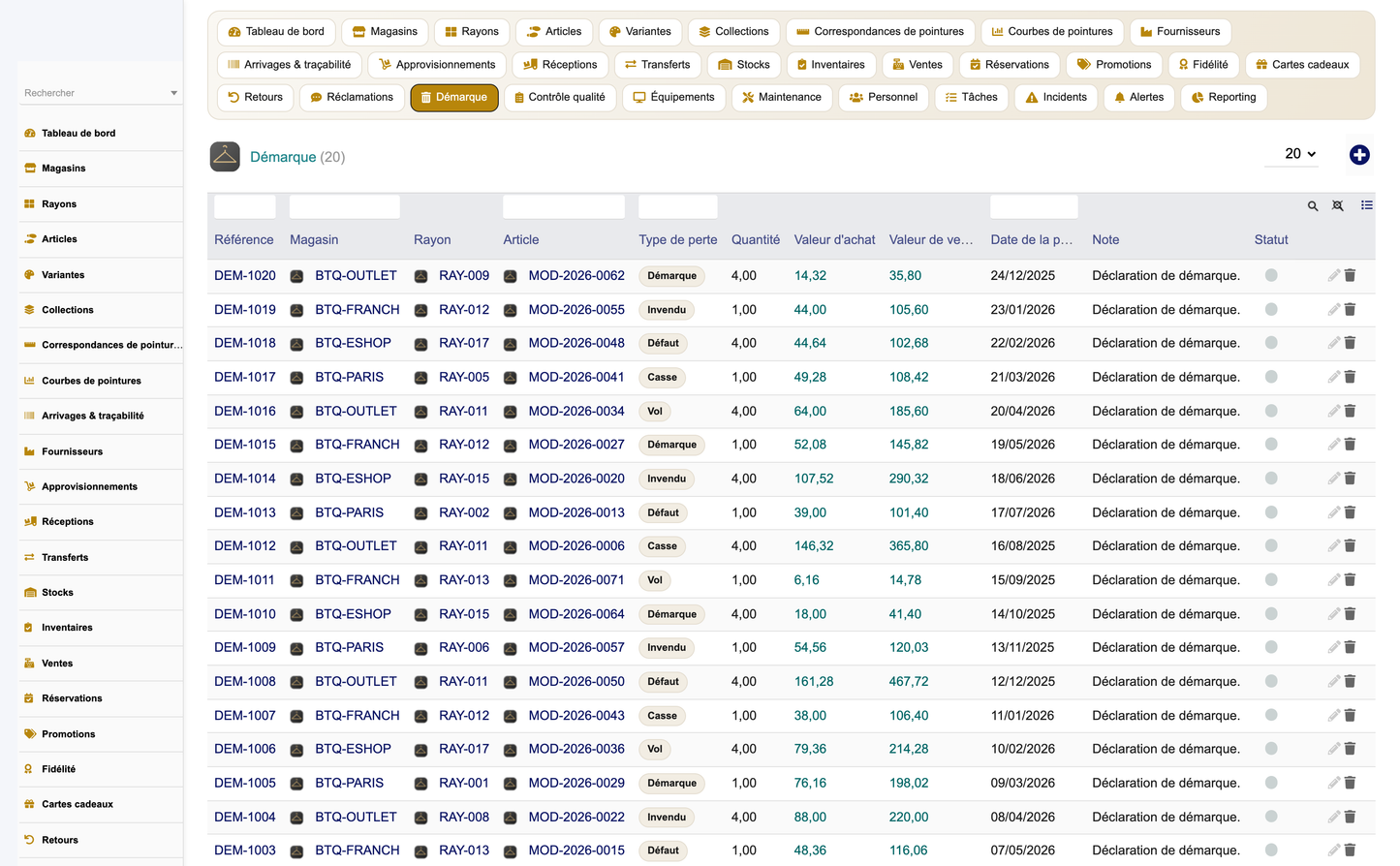Click the clear filters crossed-magnifier icon
This screenshot has width=1400, height=866.
tap(1338, 206)
